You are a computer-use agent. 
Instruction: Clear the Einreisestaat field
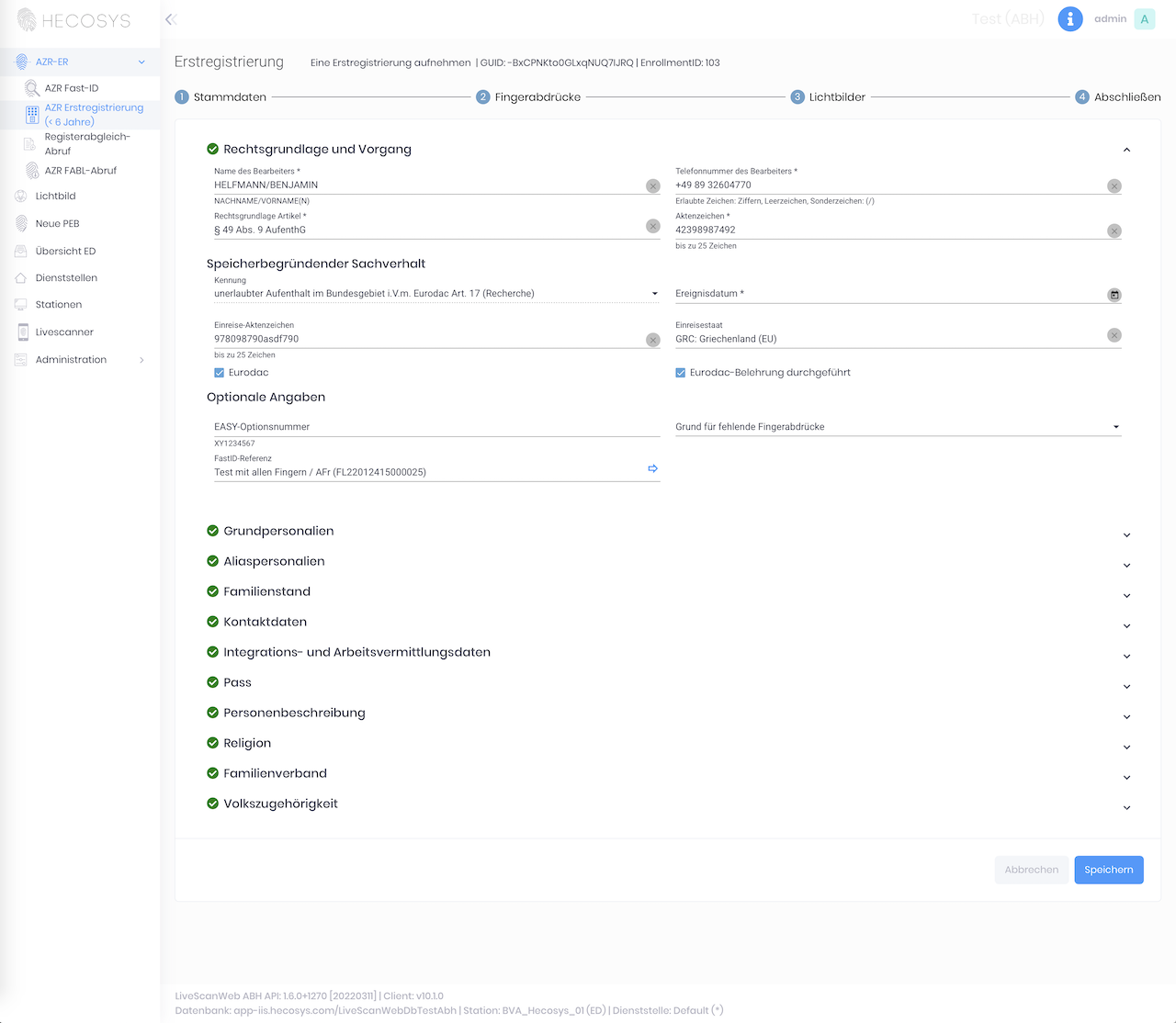point(1114,336)
